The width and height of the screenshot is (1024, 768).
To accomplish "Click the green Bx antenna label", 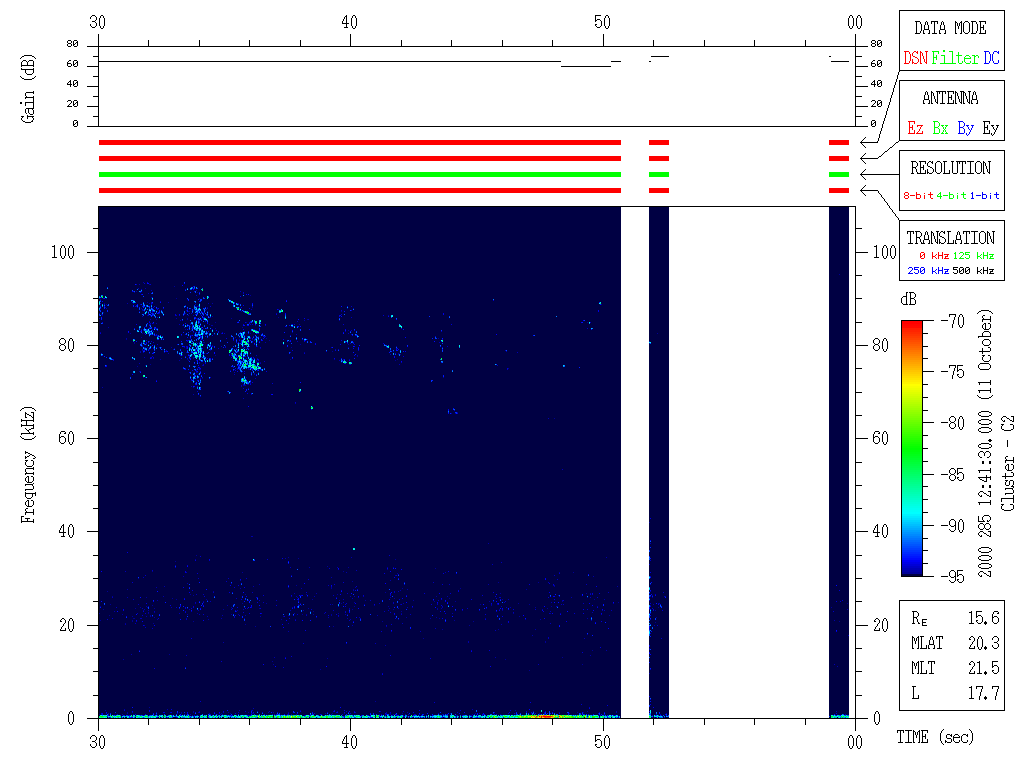I will click(x=940, y=129).
